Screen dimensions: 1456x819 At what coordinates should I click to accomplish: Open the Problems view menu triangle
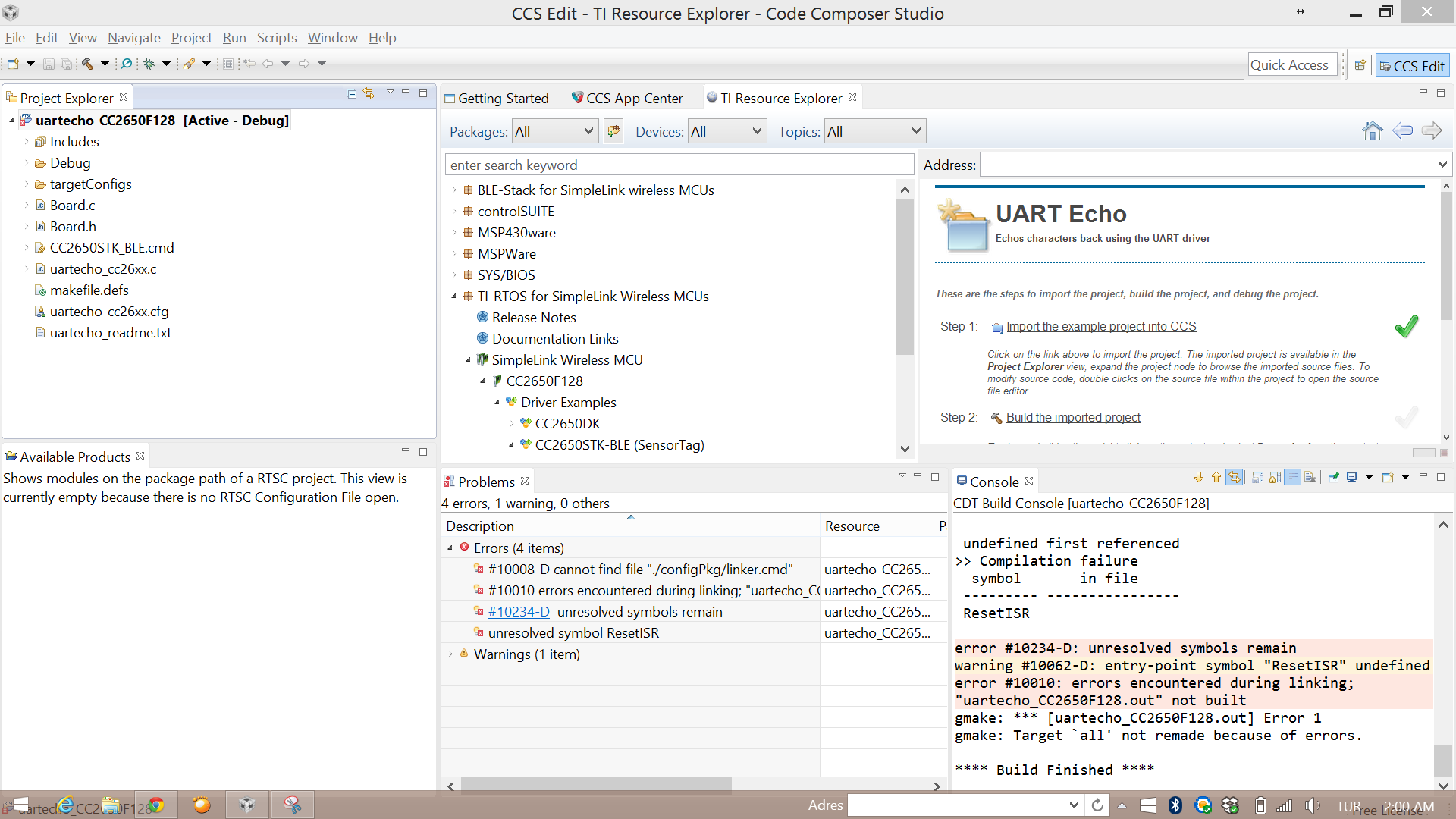902,476
